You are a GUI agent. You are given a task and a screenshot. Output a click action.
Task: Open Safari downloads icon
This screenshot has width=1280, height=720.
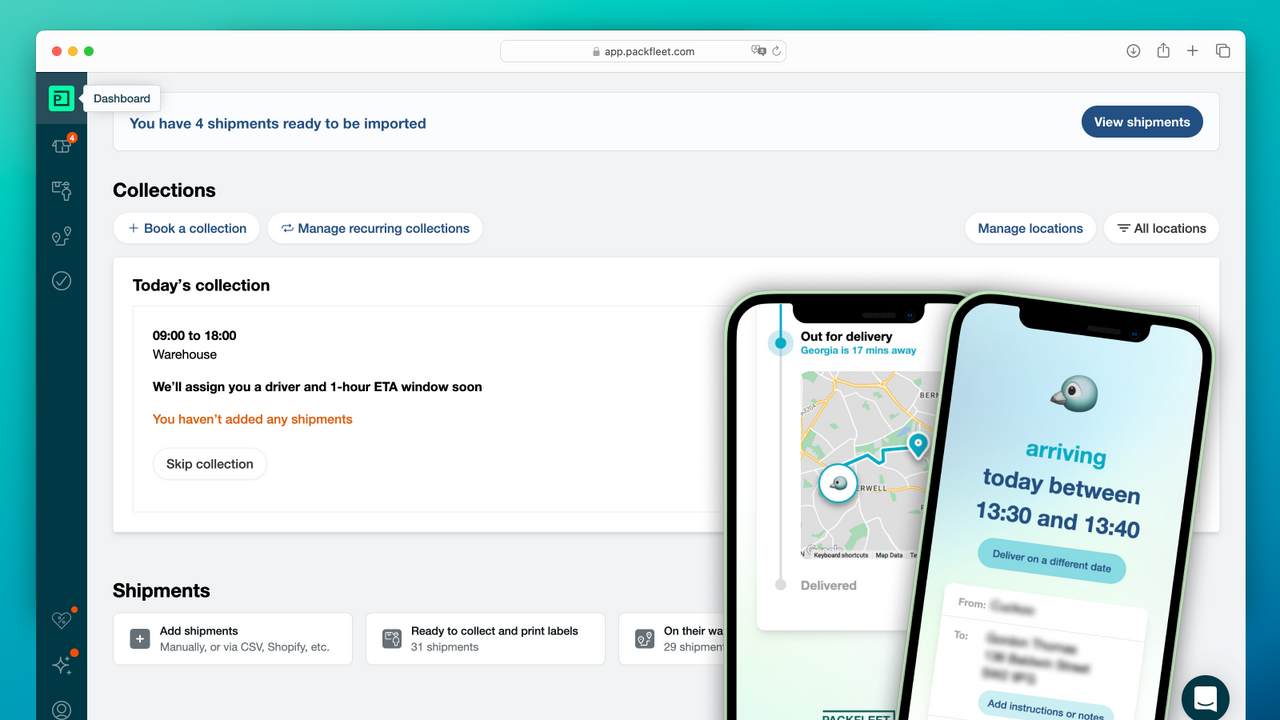[x=1133, y=51]
